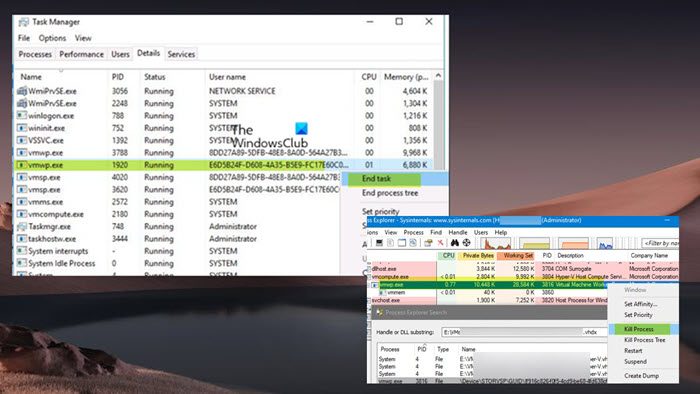Sort by the Status column header

click(172, 77)
